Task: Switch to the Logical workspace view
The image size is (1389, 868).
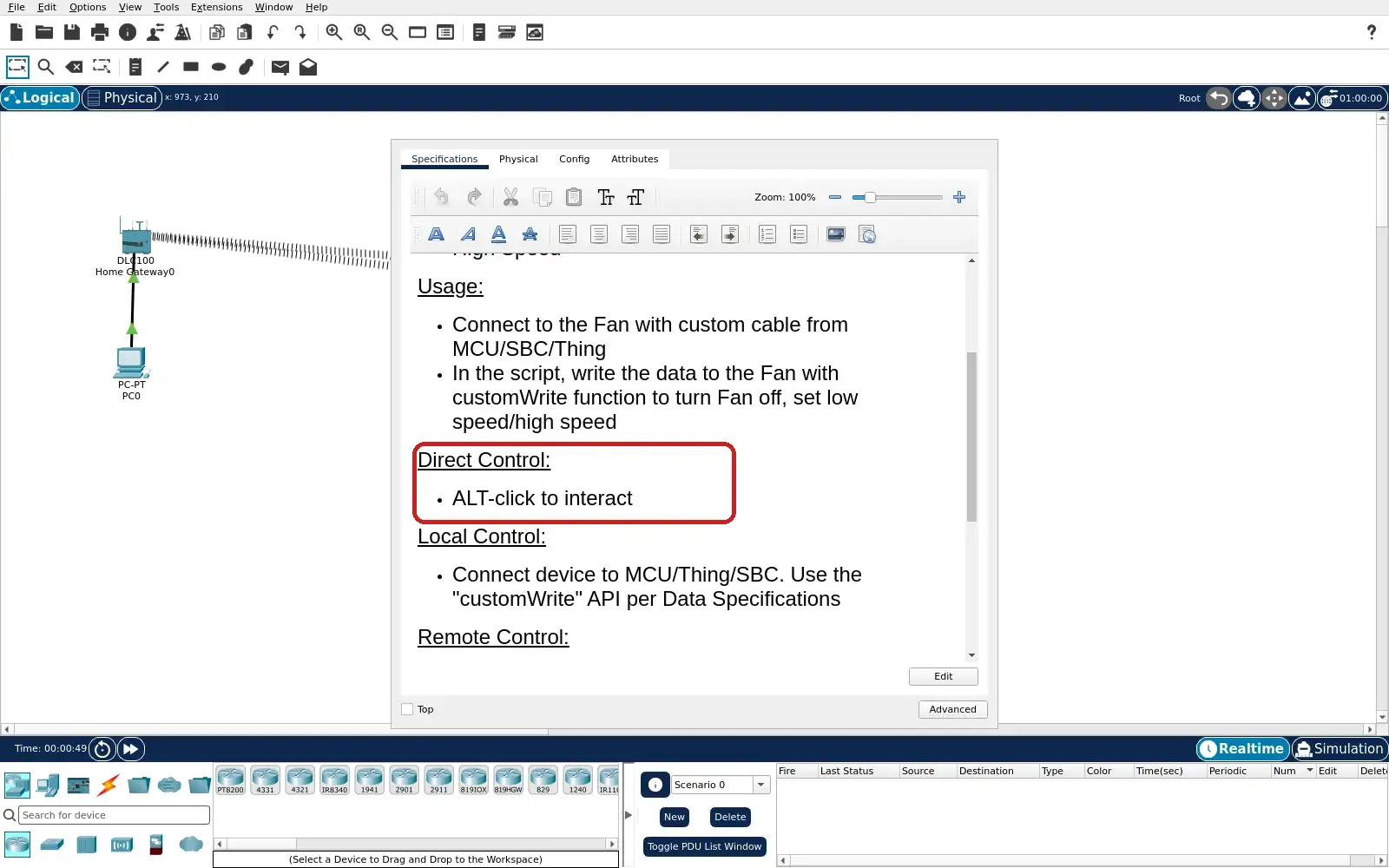Action: (x=40, y=98)
